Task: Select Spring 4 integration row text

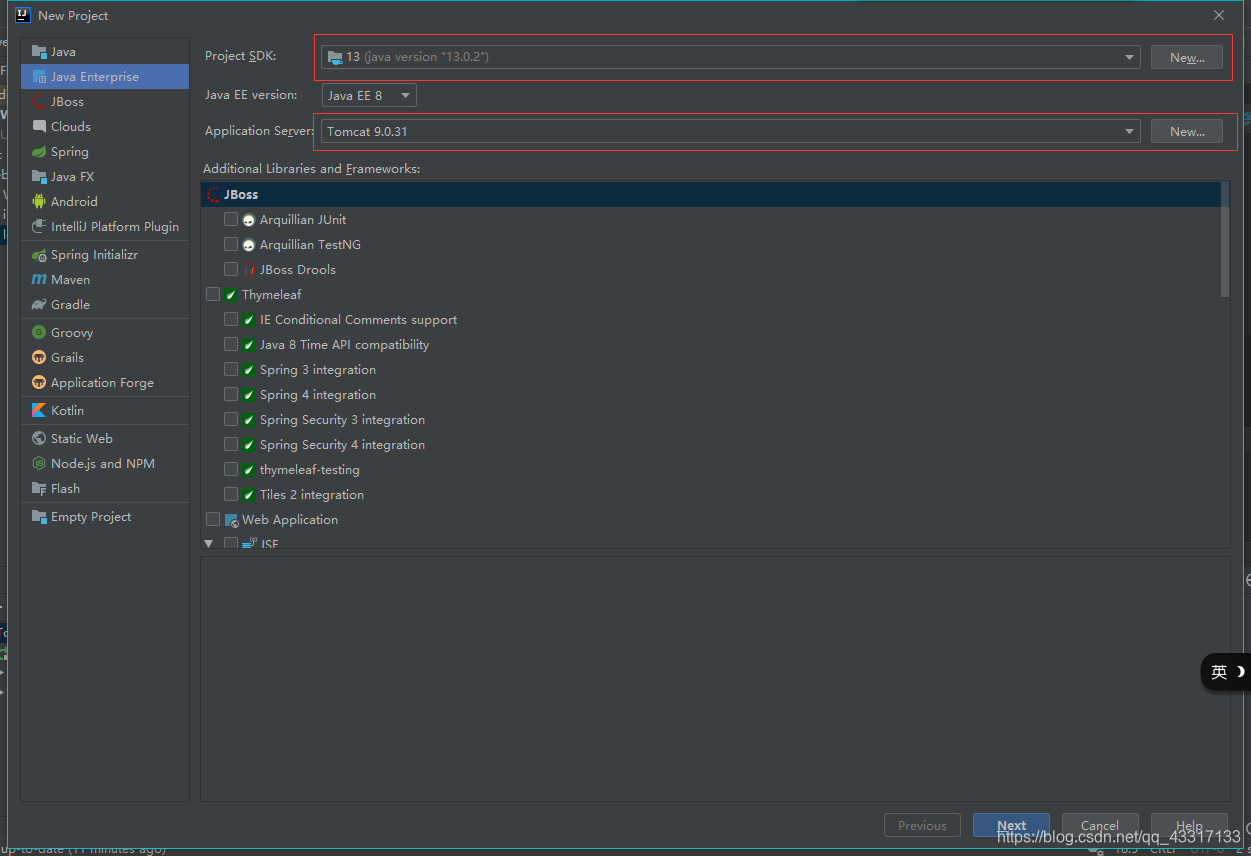Action: click(x=318, y=395)
